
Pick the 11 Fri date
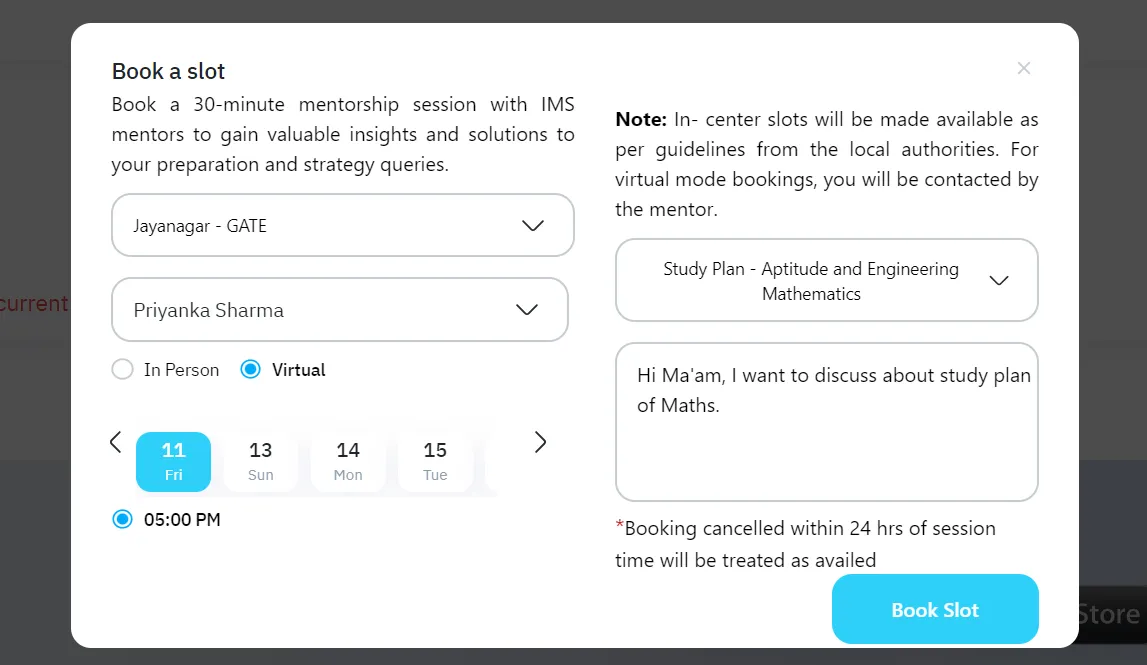pos(173,461)
